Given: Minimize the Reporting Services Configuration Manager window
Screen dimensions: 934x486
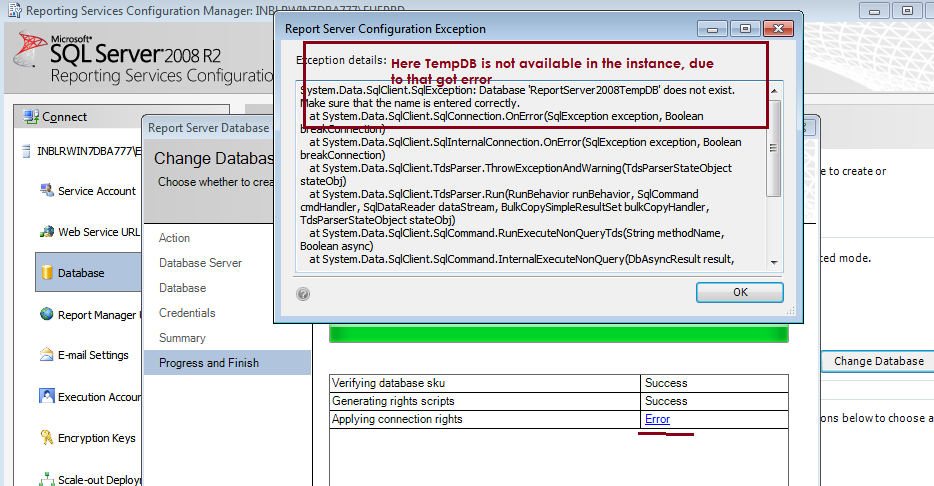Looking at the screenshot, I should pos(874,11).
